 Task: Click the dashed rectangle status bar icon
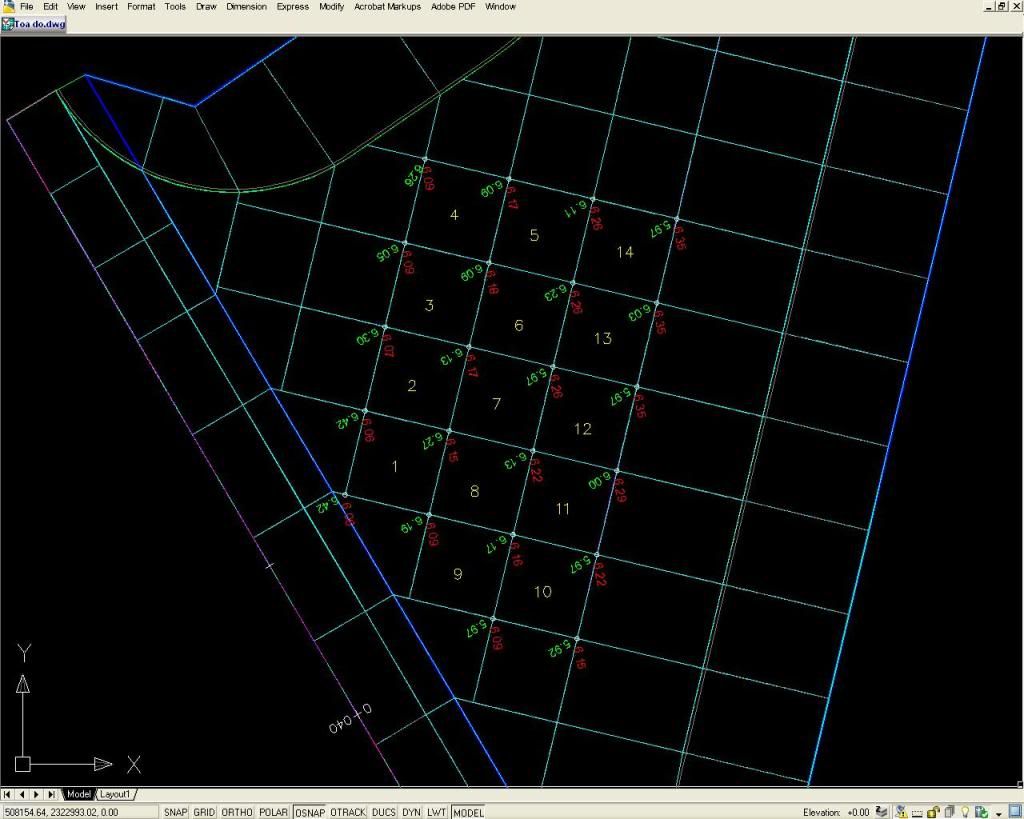[x=917, y=812]
